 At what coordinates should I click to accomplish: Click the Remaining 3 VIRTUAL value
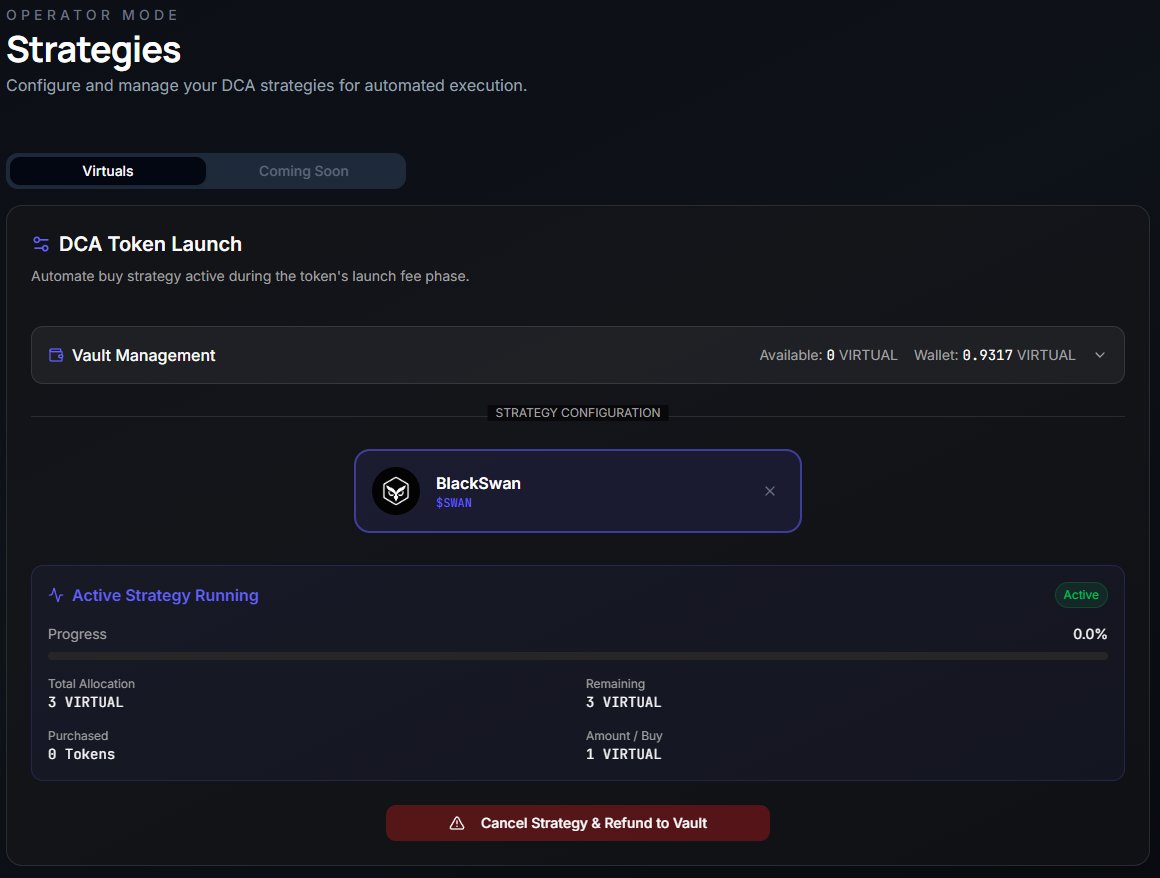[624, 702]
